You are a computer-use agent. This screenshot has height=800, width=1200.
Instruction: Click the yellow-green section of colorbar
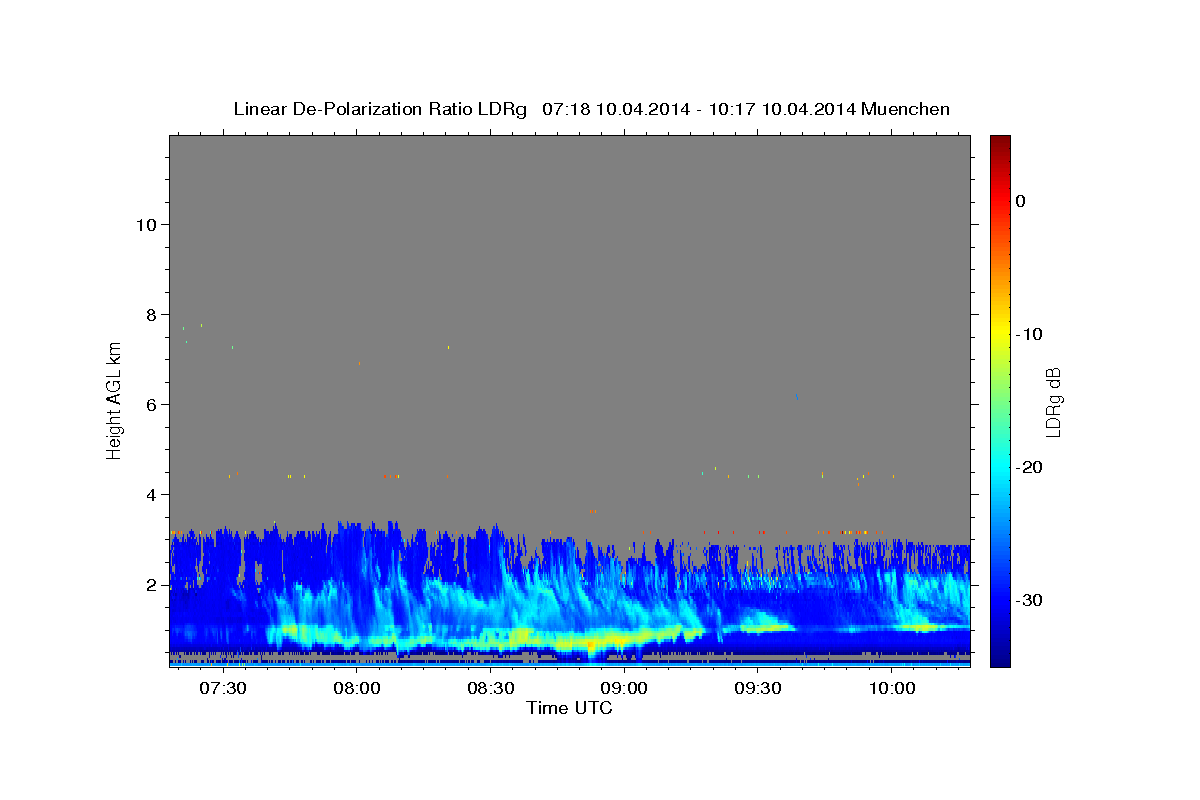tap(1000, 355)
